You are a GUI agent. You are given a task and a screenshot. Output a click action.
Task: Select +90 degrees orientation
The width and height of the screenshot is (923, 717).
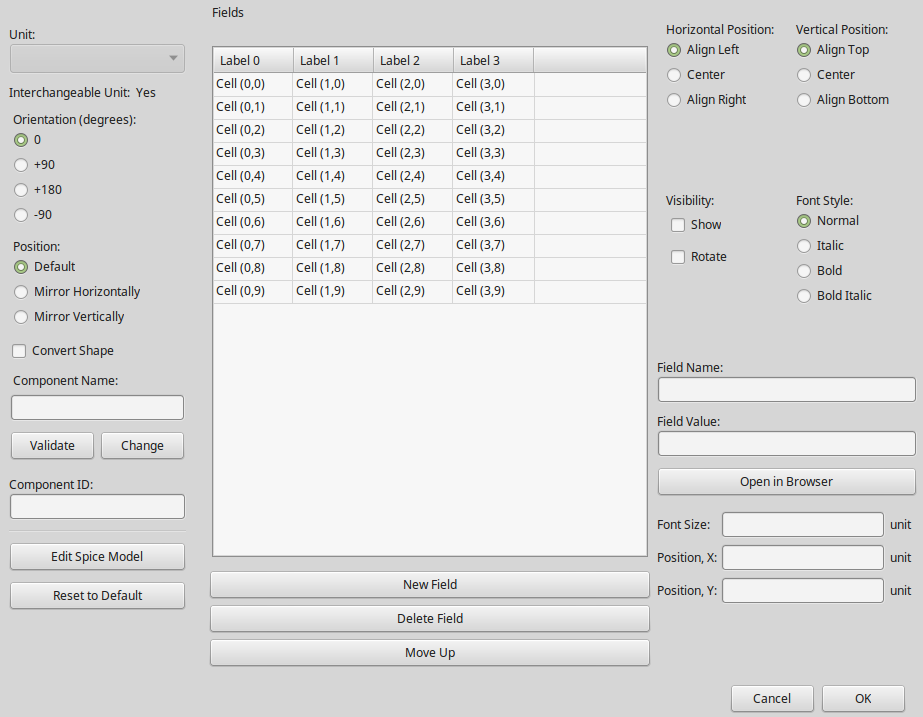point(21,165)
